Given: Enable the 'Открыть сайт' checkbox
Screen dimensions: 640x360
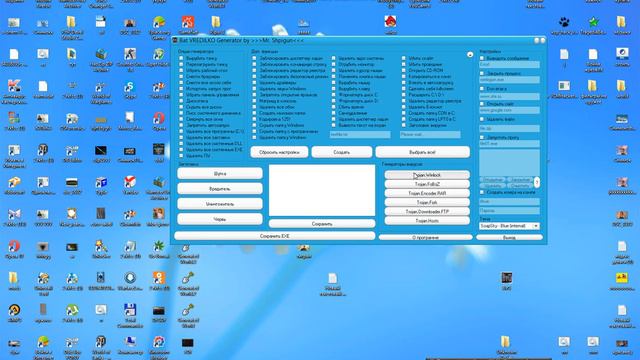Looking at the screenshot, I should tap(482, 104).
